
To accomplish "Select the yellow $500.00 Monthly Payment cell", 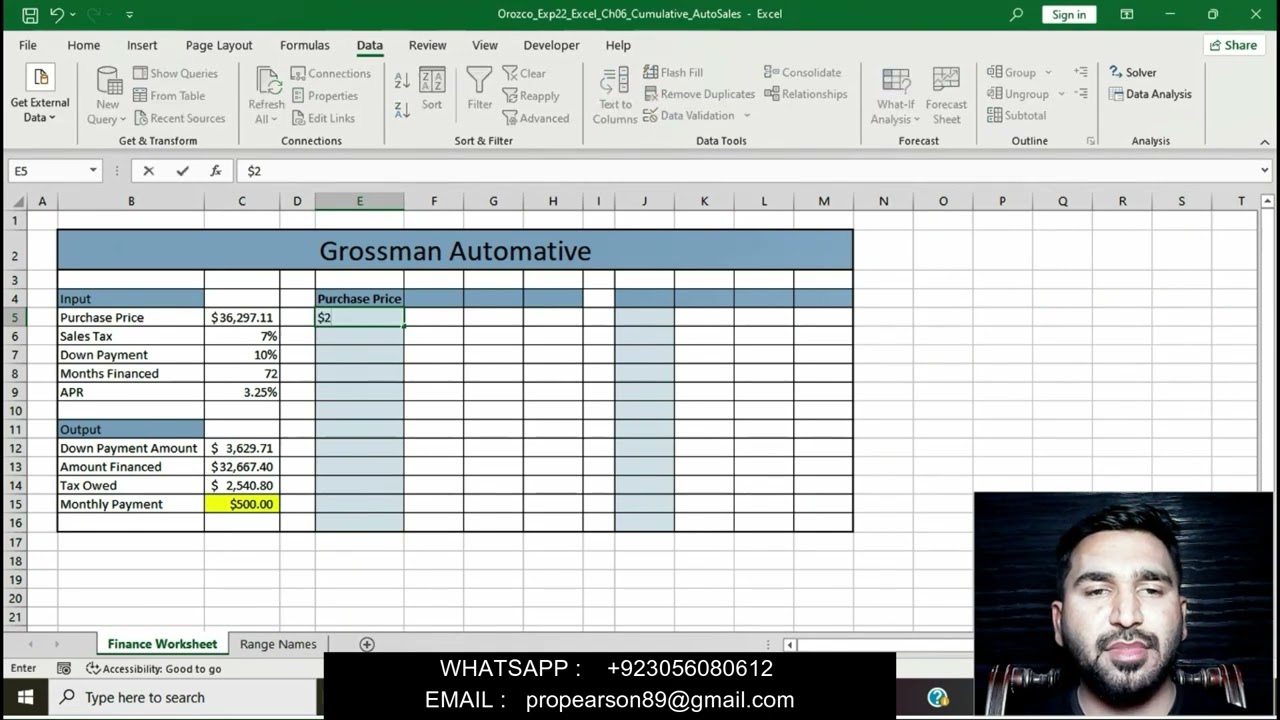I will pos(242,504).
